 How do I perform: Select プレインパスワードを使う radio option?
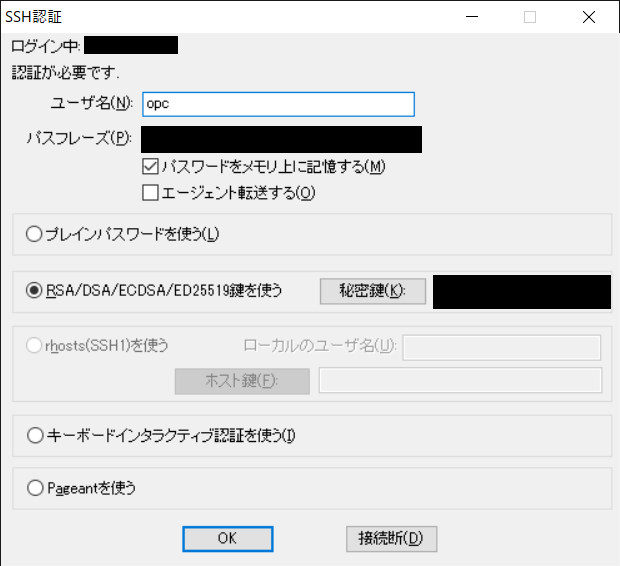tap(35, 234)
